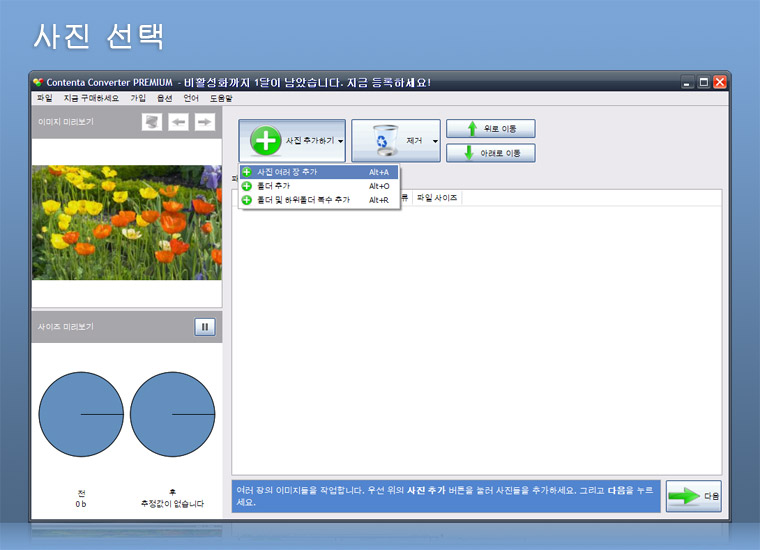Close the Contenta Converter window
Screen dimensions: 760x550
point(720,82)
